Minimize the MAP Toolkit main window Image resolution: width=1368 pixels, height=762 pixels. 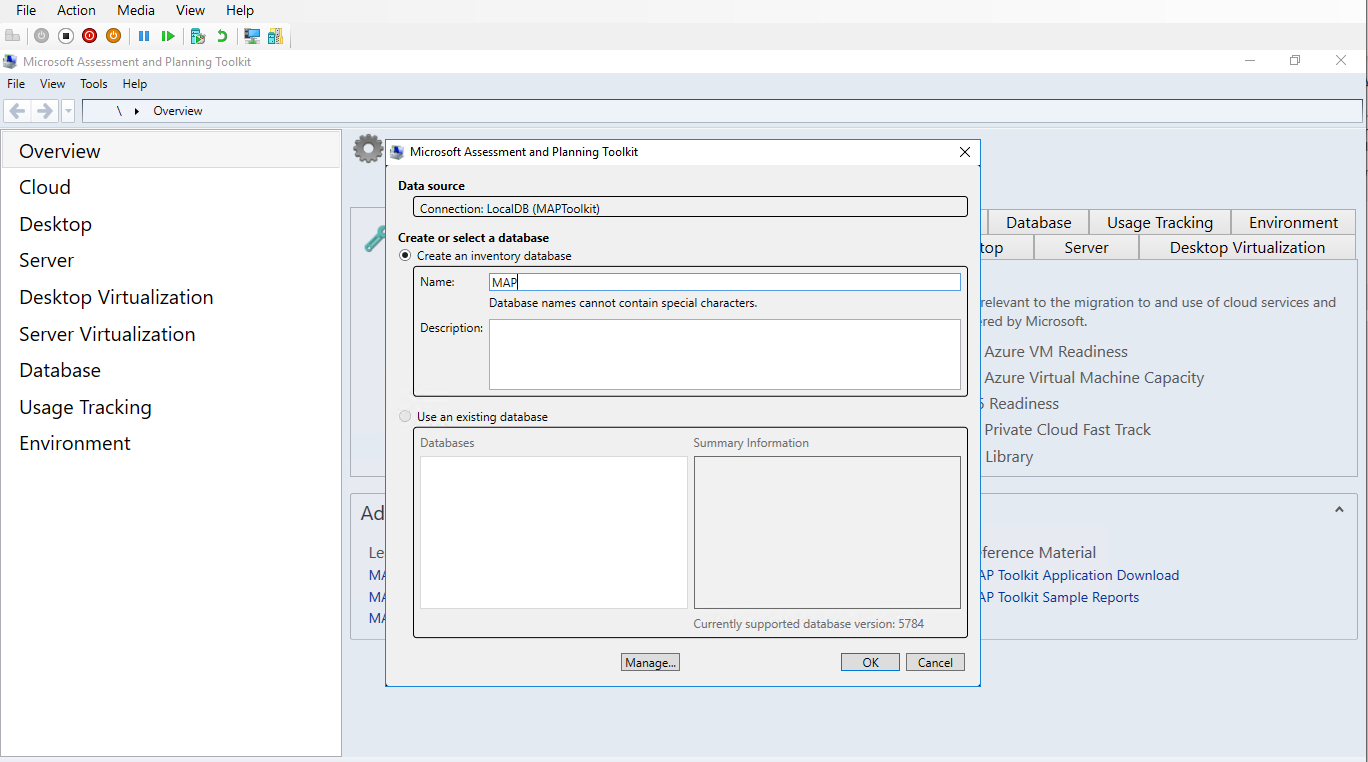click(1250, 61)
